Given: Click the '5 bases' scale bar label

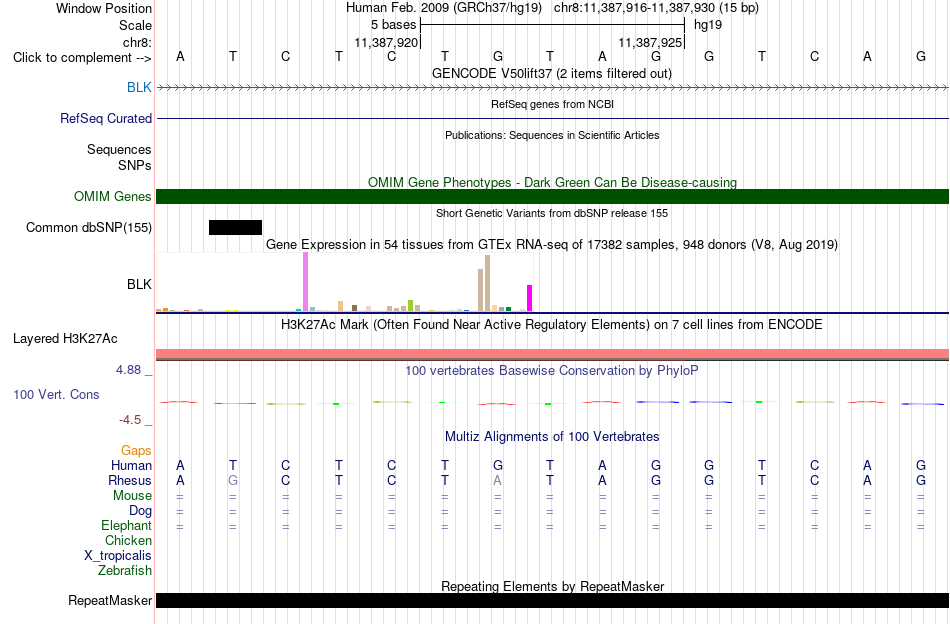Looking at the screenshot, I should pyautogui.click(x=393, y=25).
